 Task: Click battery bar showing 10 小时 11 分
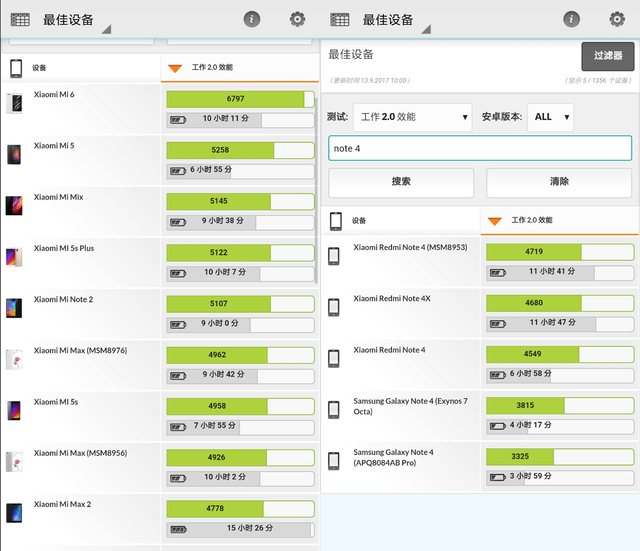pyautogui.click(x=240, y=120)
